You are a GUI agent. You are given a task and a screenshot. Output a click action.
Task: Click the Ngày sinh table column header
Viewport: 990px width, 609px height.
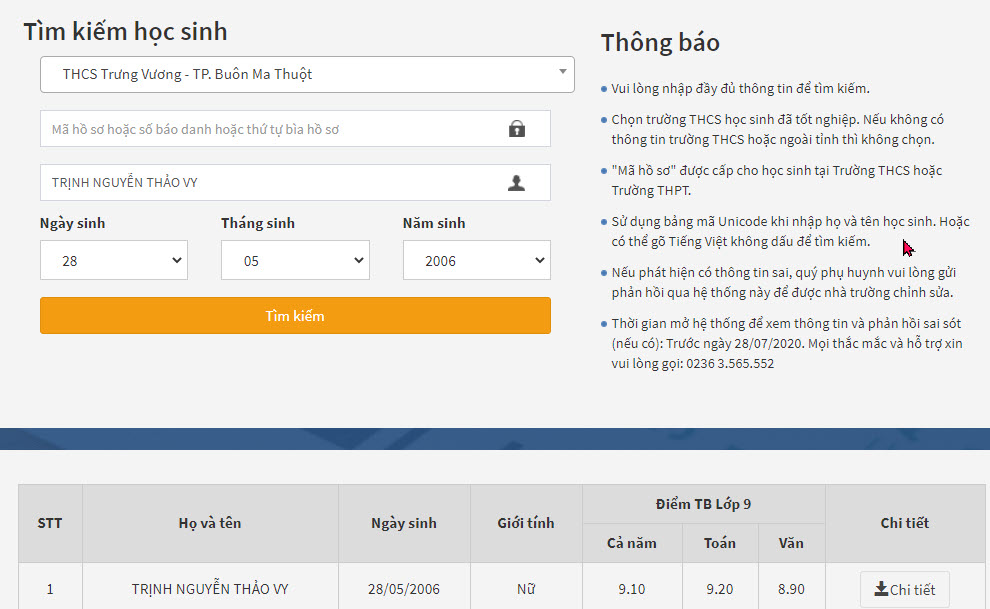tap(404, 523)
